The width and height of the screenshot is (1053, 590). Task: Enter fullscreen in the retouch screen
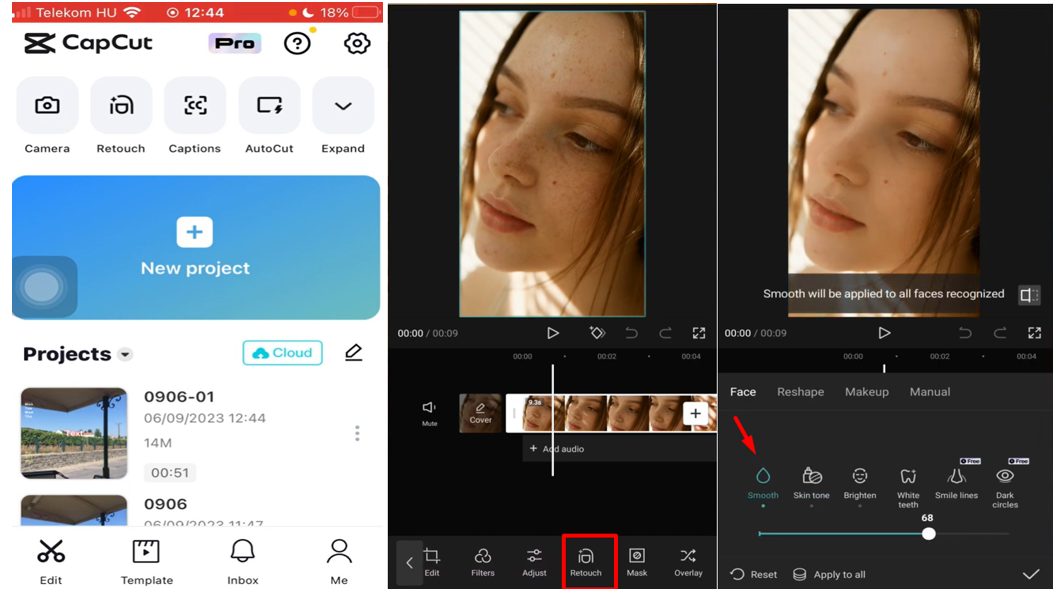[x=1034, y=333]
